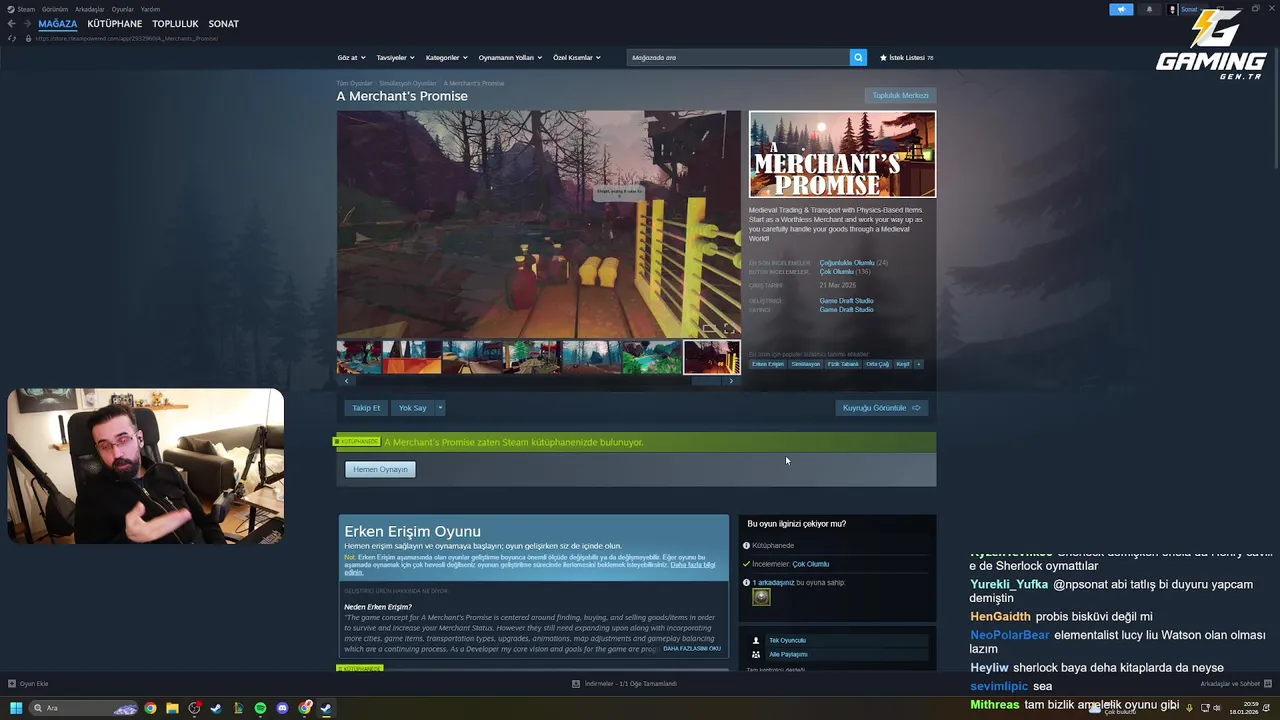Click the page reload icon beside the URL

tap(12, 38)
